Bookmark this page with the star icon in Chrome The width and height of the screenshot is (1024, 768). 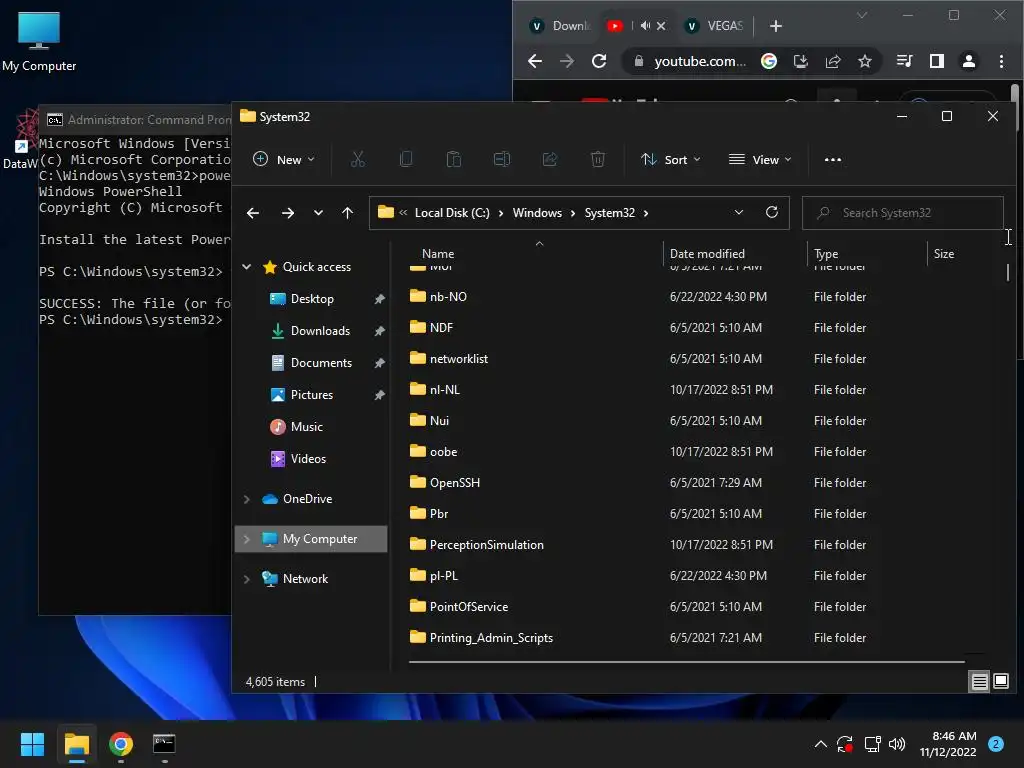click(x=865, y=61)
